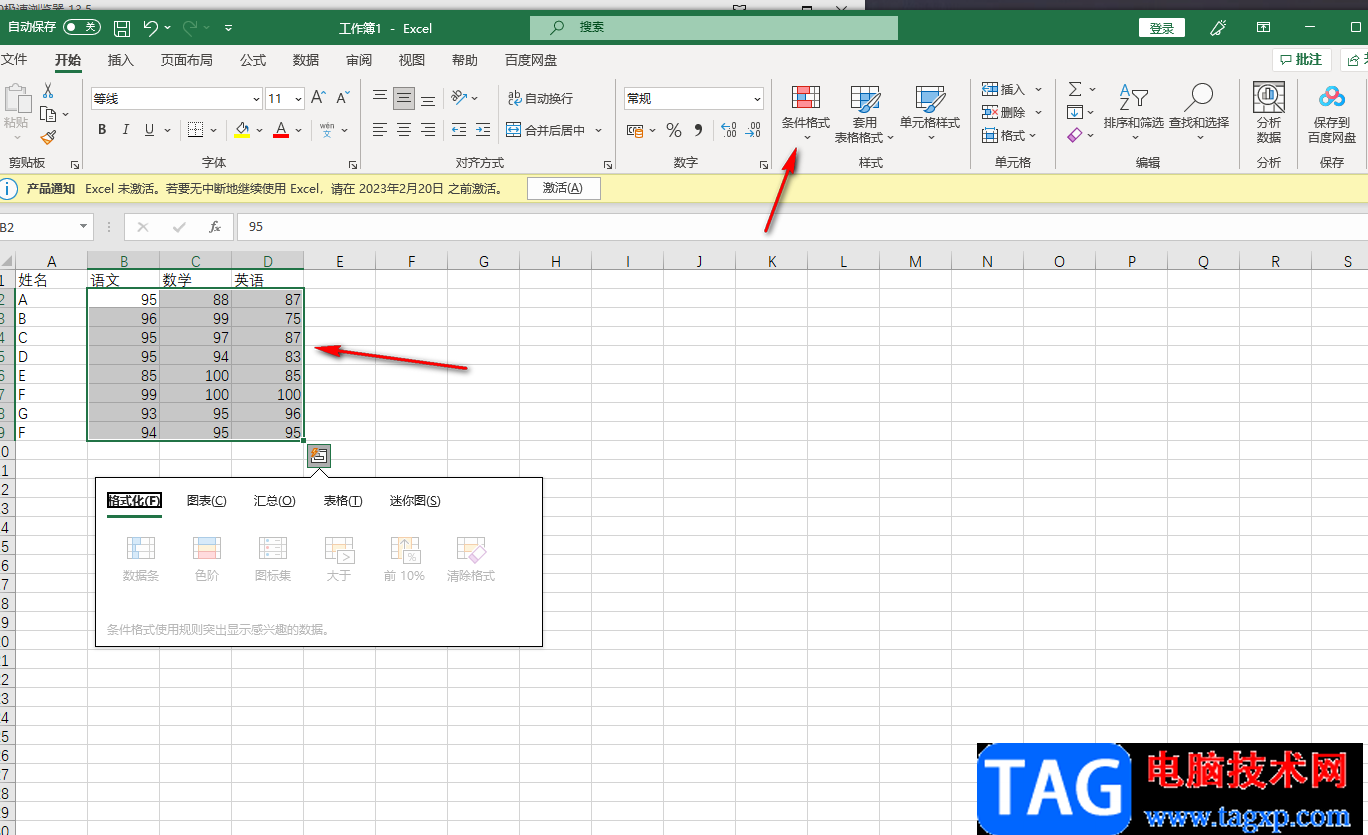Image resolution: width=1368 pixels, height=835 pixels.
Task: Click the Undo arrow icon
Action: click(x=151, y=28)
